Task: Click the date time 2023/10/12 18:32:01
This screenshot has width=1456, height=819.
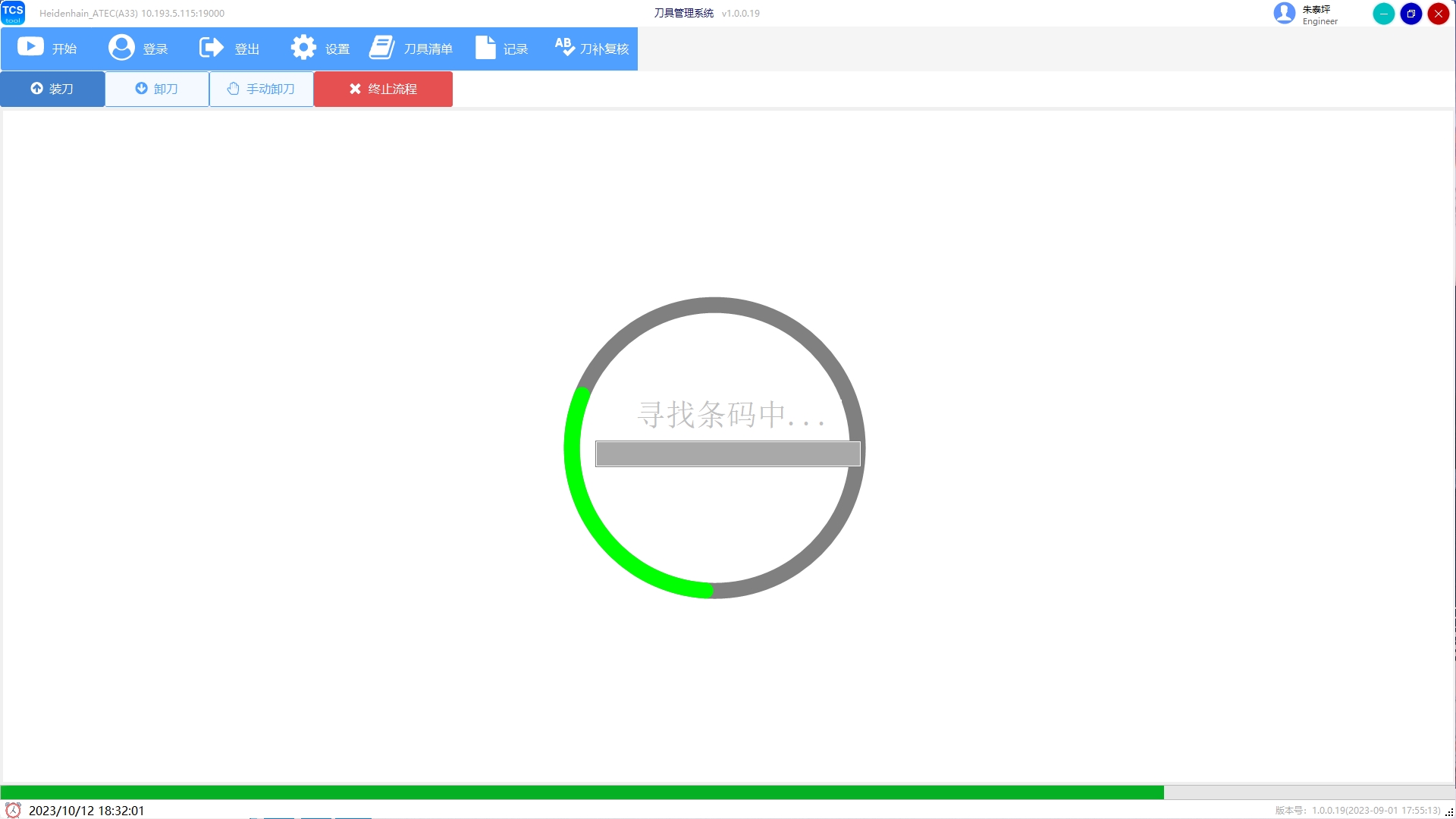Action: [x=86, y=811]
